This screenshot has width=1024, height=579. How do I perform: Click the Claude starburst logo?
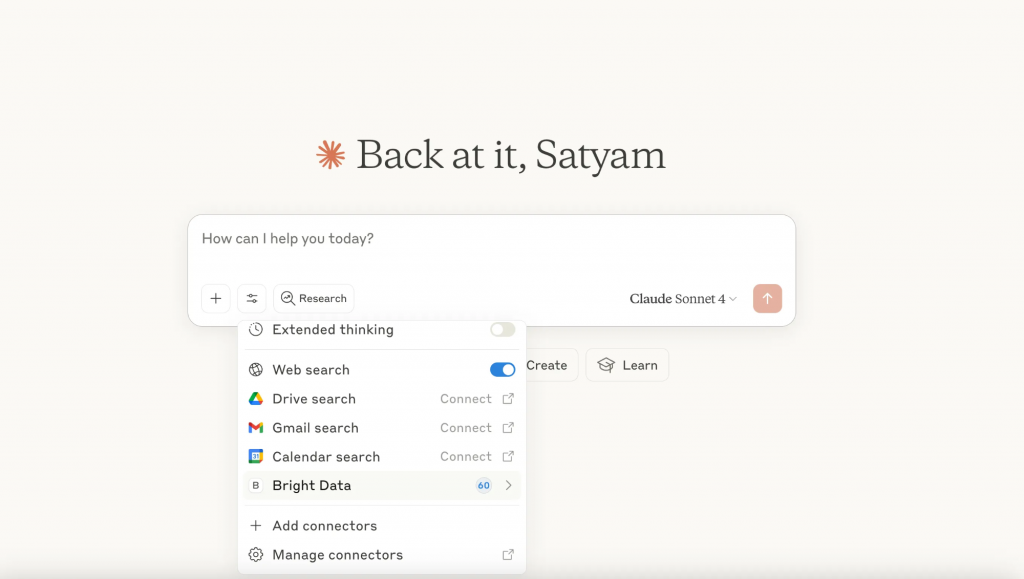tap(330, 155)
